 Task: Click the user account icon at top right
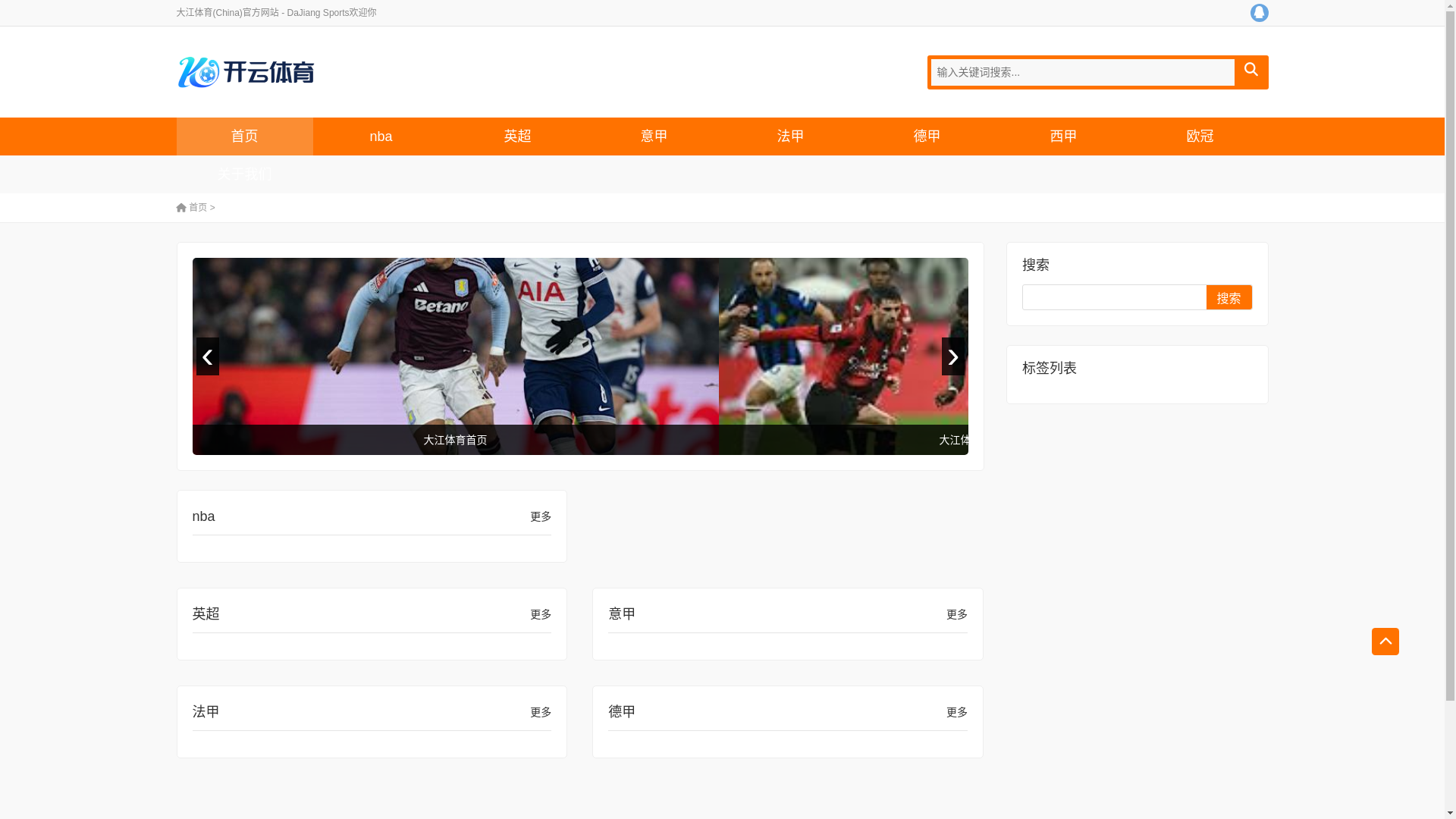pos(1259,13)
